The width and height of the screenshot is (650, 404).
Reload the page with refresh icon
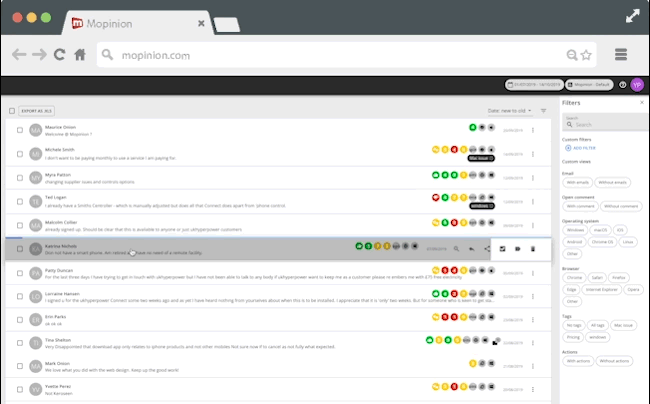point(60,54)
